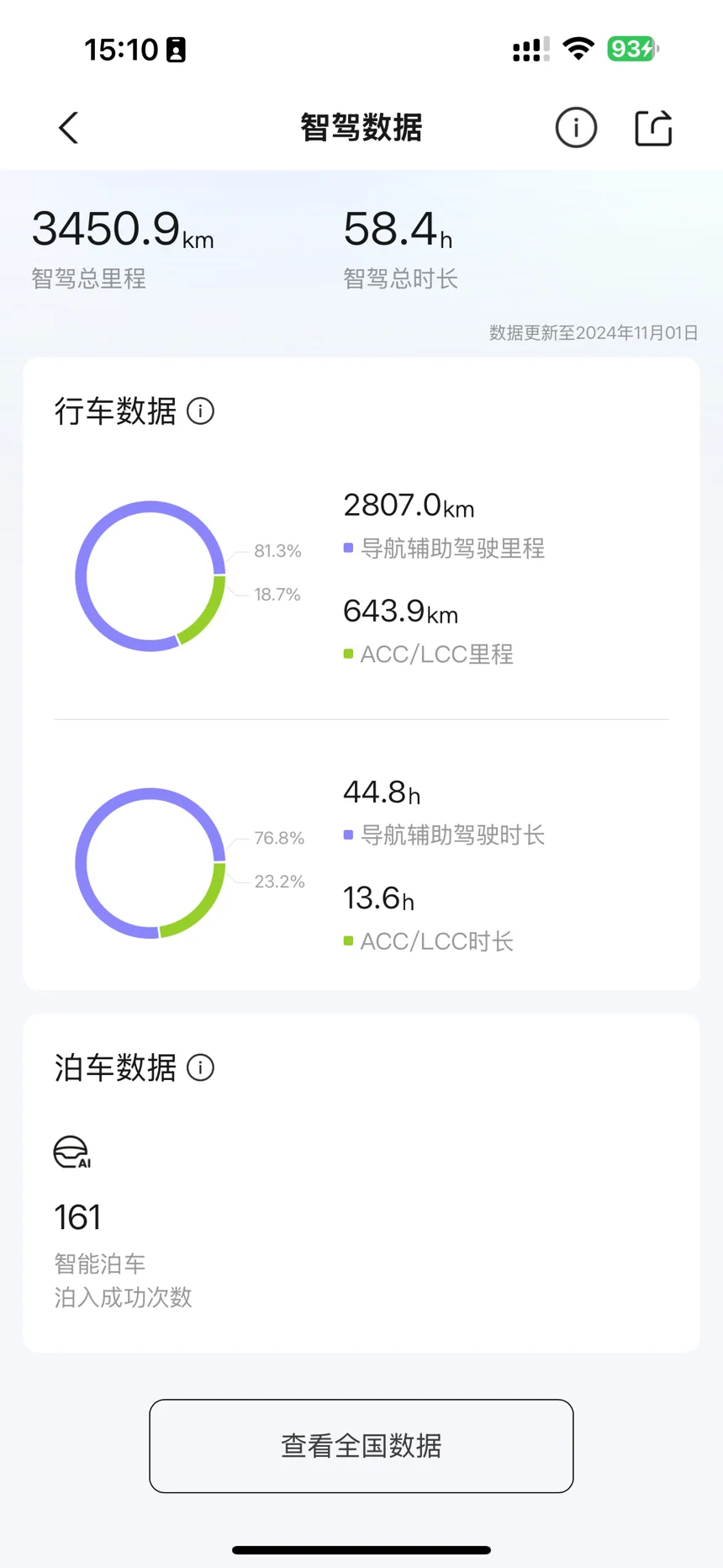The width and height of the screenshot is (723, 1568).
Task: Tap purple swatch beside 导航辅助驾驶里程
Action: 348,548
